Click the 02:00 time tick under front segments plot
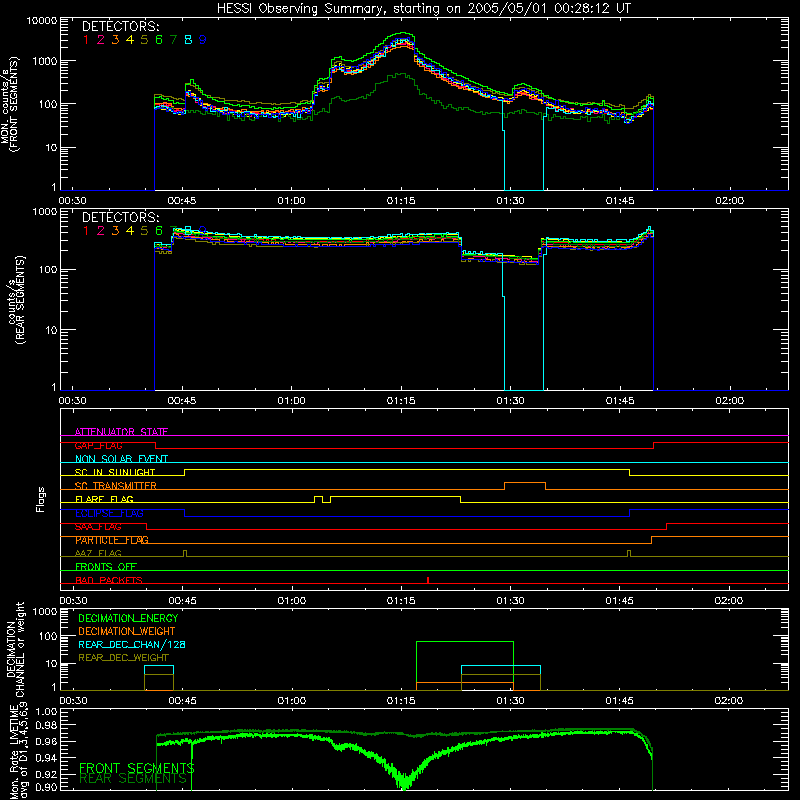Viewport: 800px width, 800px height. pos(730,201)
